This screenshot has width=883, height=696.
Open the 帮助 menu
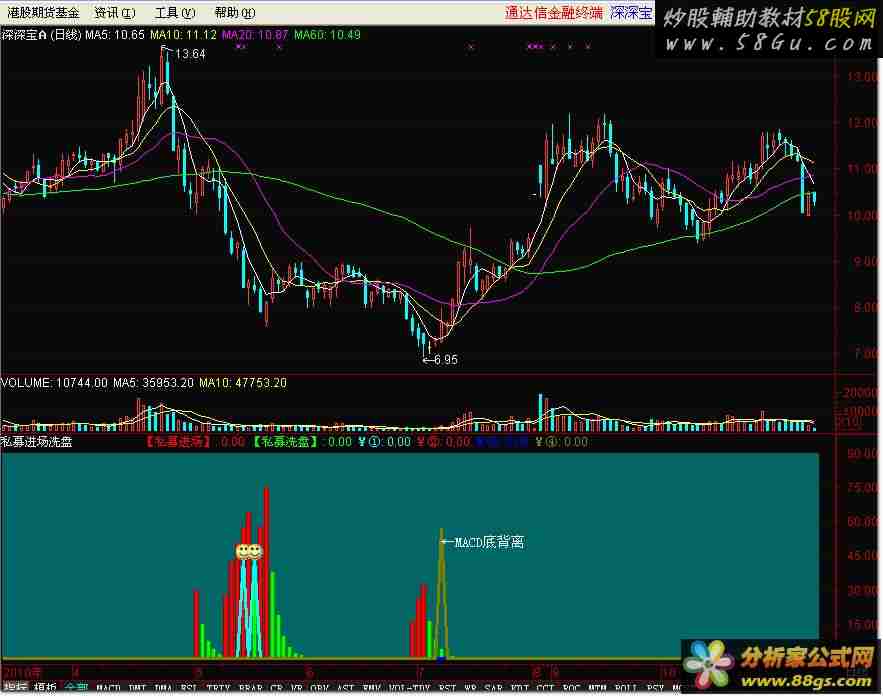click(235, 12)
